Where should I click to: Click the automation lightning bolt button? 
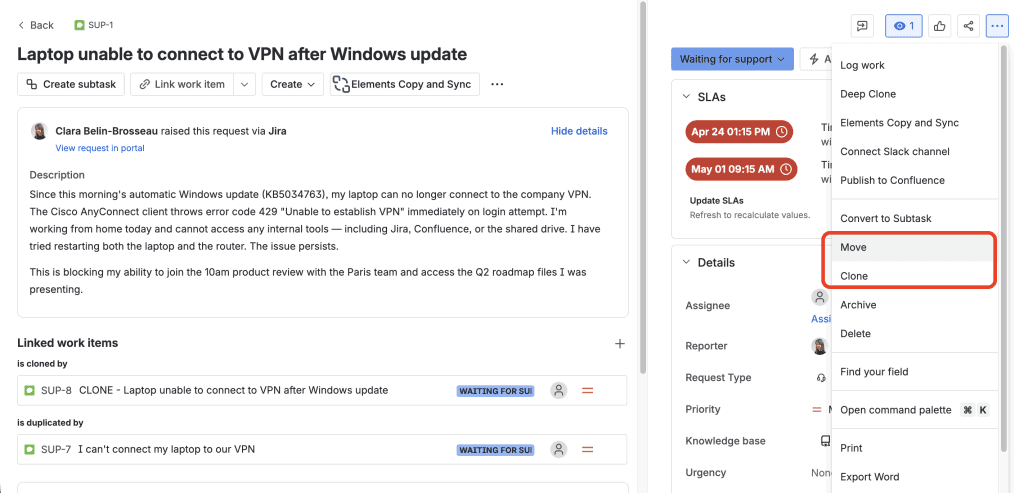tap(815, 59)
